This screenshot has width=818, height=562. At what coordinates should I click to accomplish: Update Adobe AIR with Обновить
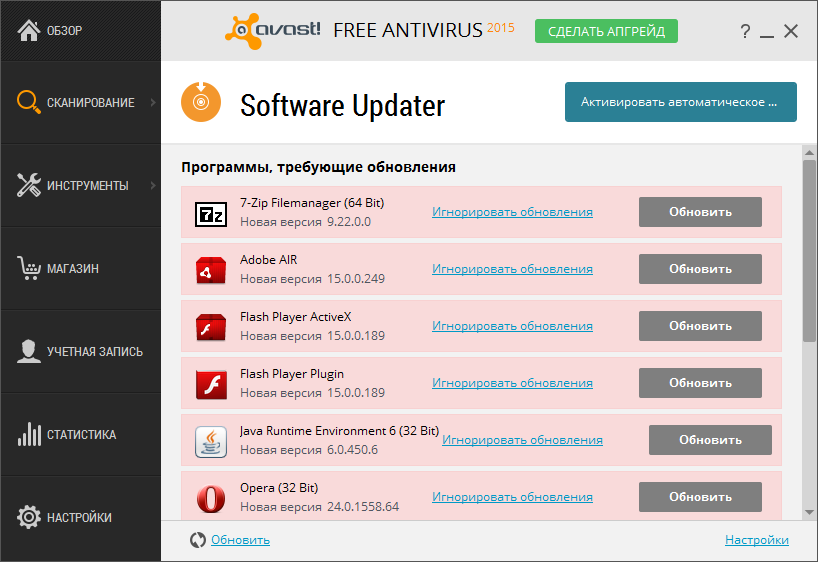click(700, 269)
